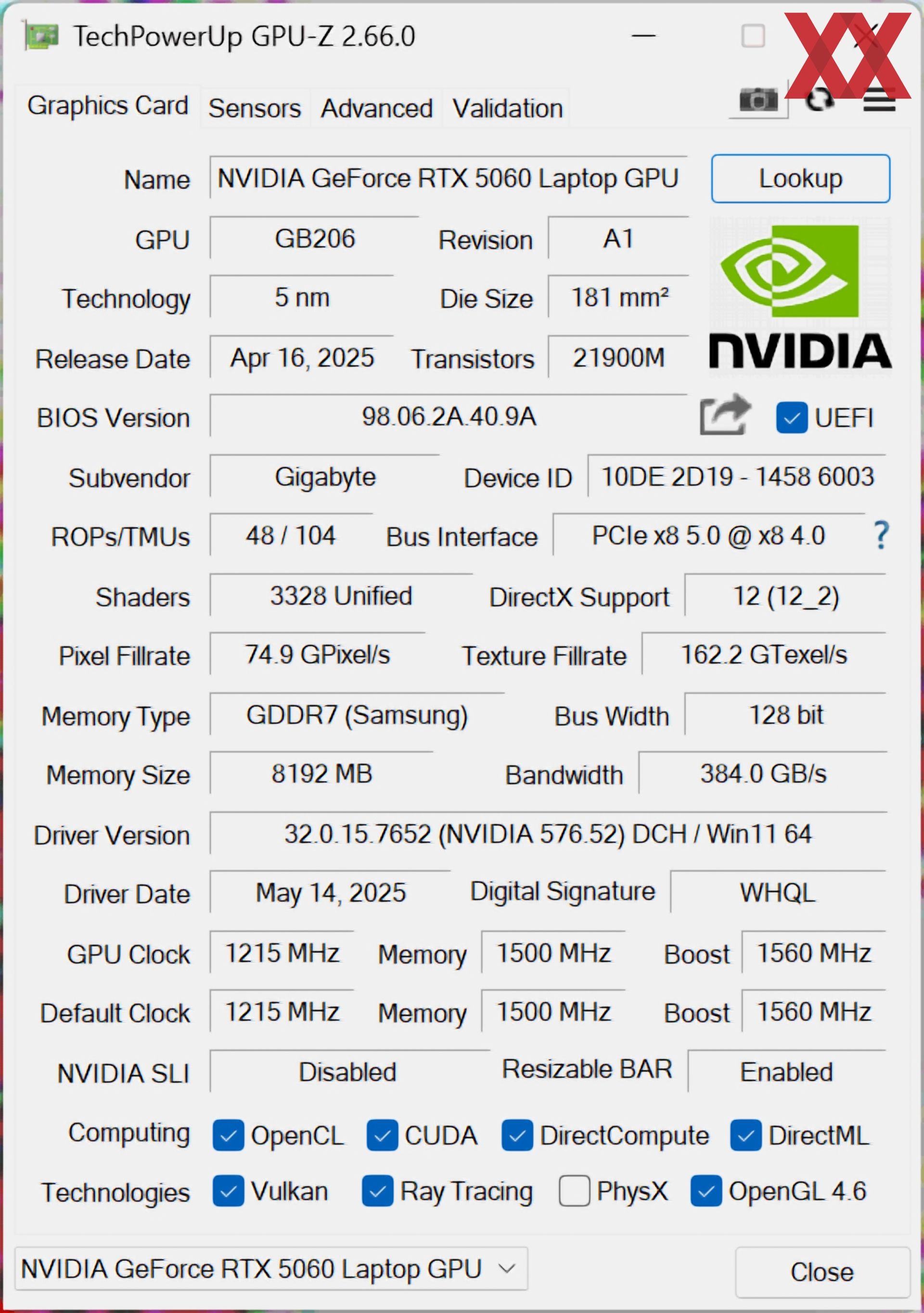Click the NVIDIA logo image
The image size is (924, 1313).
(x=800, y=296)
